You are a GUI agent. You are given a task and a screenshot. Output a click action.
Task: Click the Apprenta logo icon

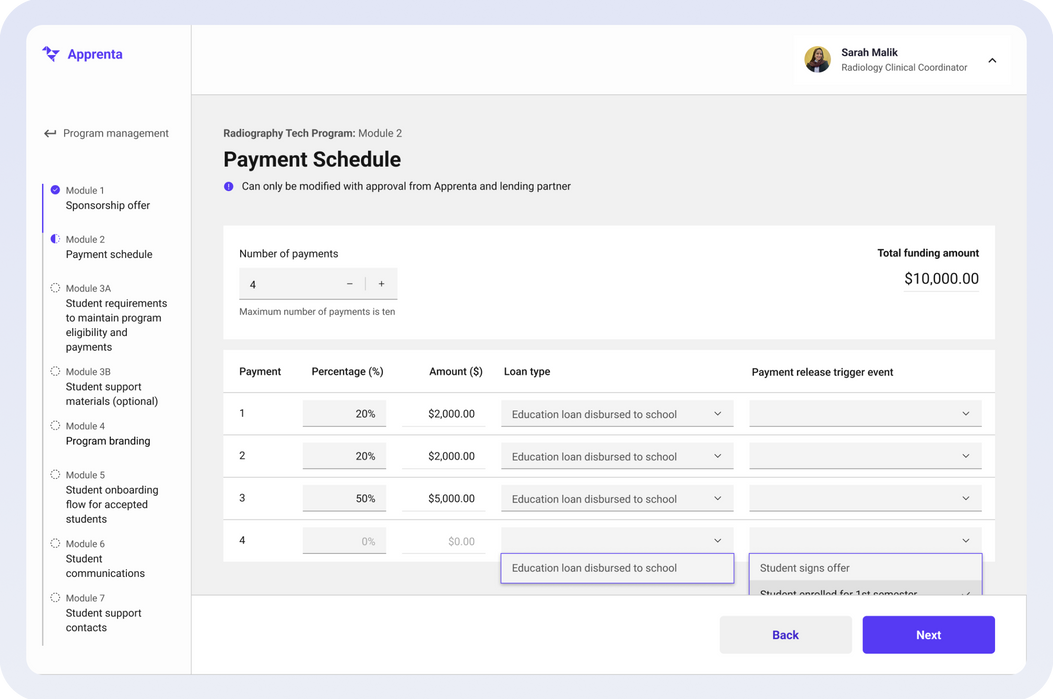(51, 54)
